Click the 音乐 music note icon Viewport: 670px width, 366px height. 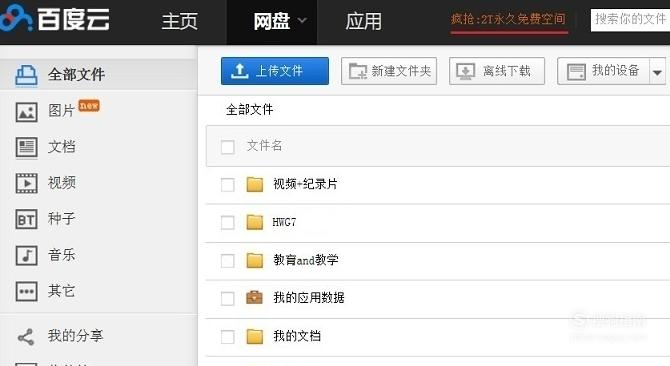tap(26, 255)
